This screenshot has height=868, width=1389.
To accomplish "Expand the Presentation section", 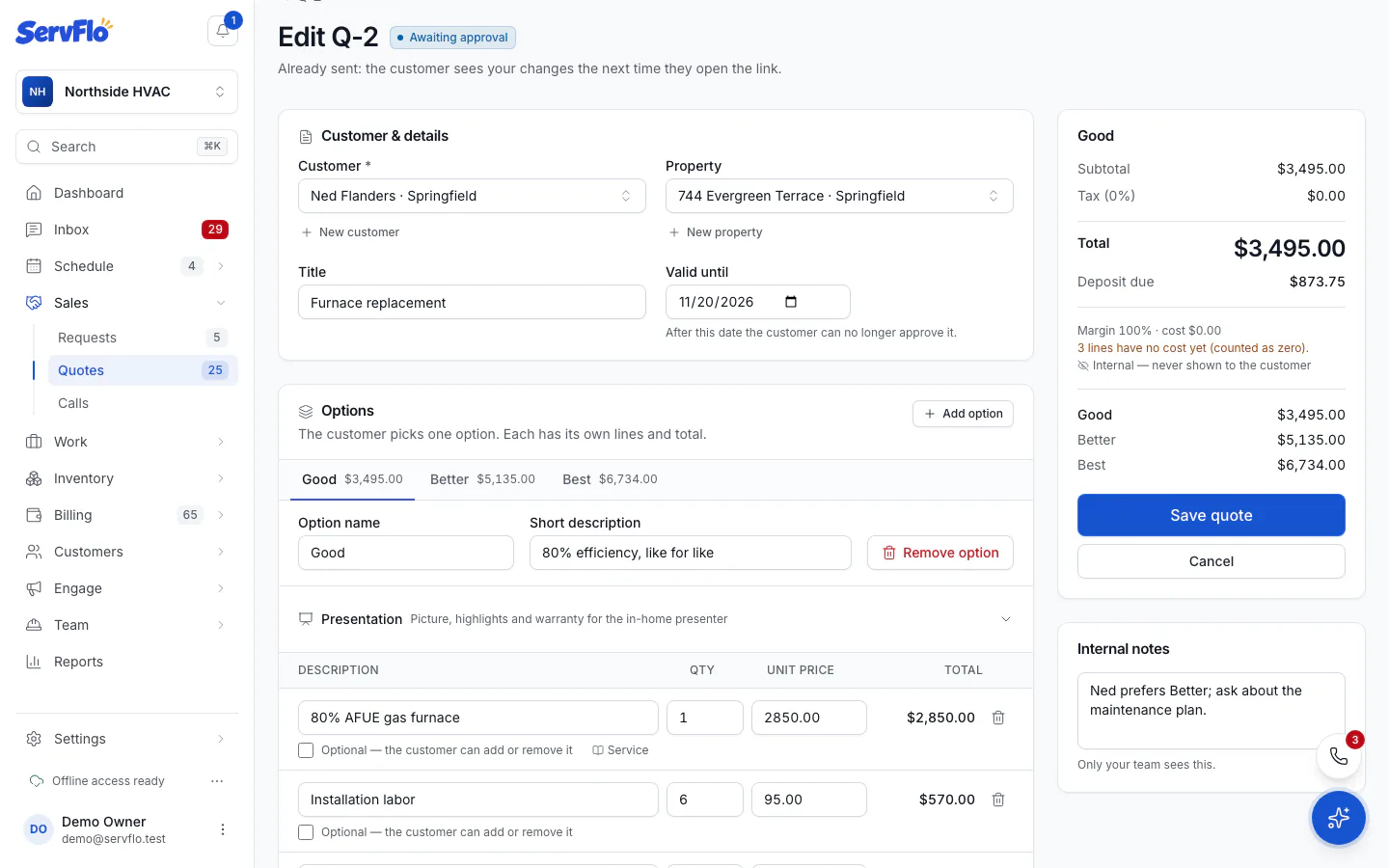I will (656, 619).
